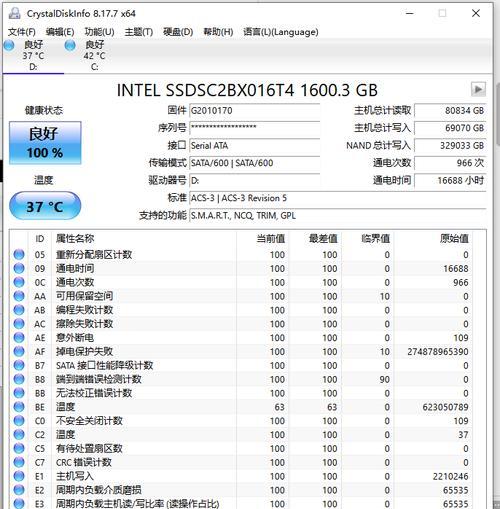The width and height of the screenshot is (500, 509).
Task: Click the 良好 100 % health status button
Action: coord(45,143)
